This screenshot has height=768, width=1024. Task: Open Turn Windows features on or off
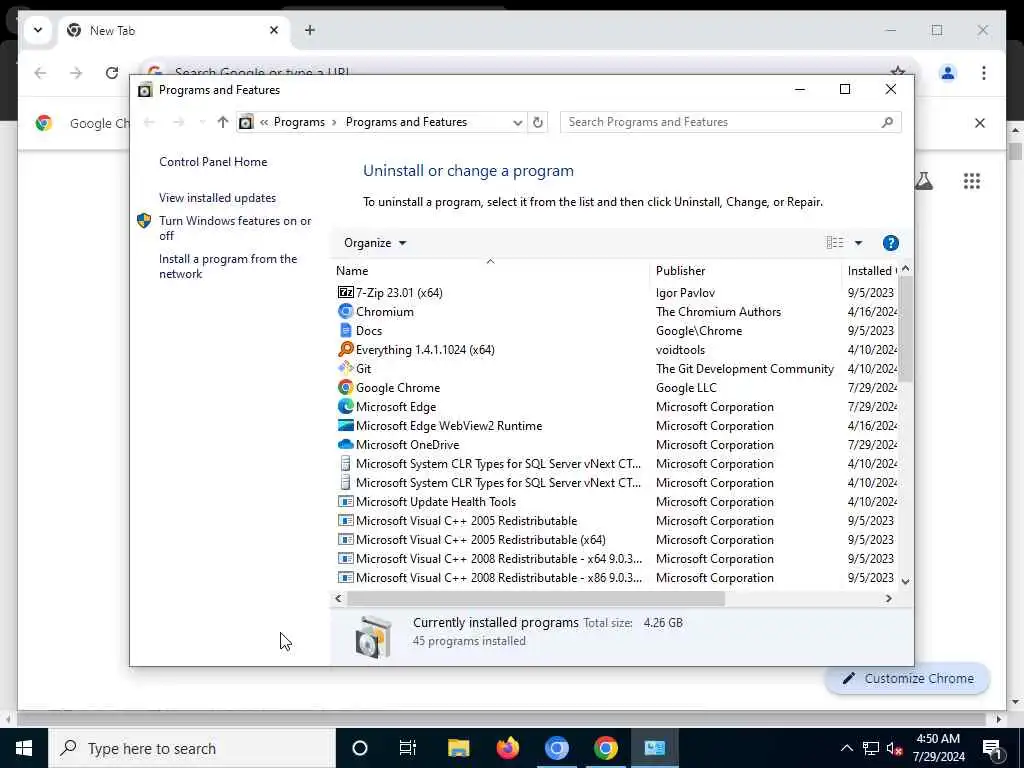click(235, 228)
